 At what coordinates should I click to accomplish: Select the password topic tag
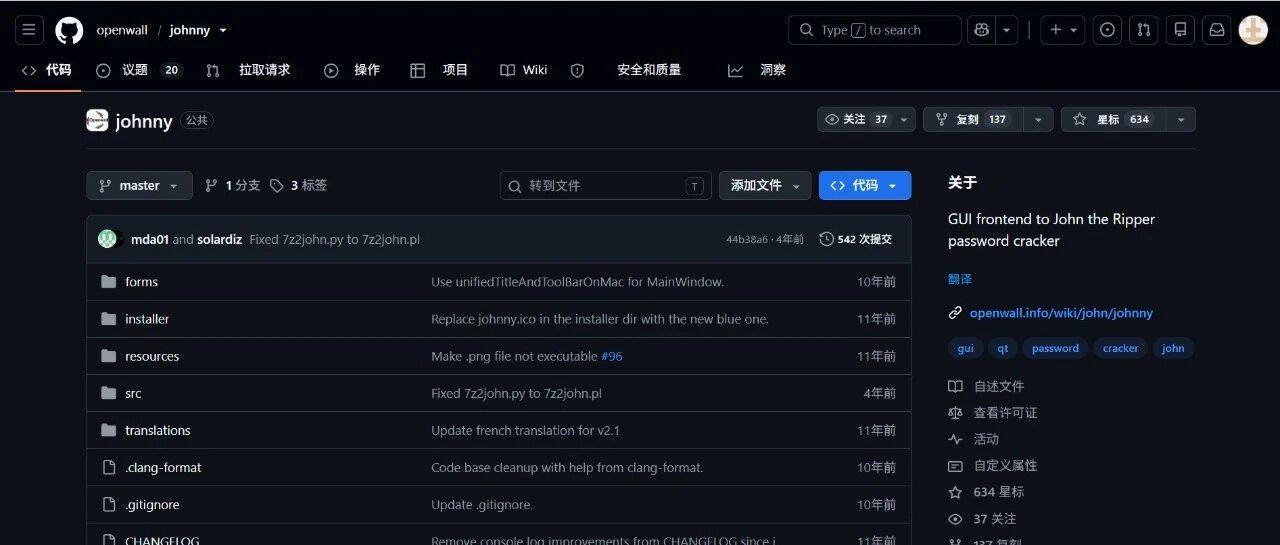click(x=1055, y=348)
